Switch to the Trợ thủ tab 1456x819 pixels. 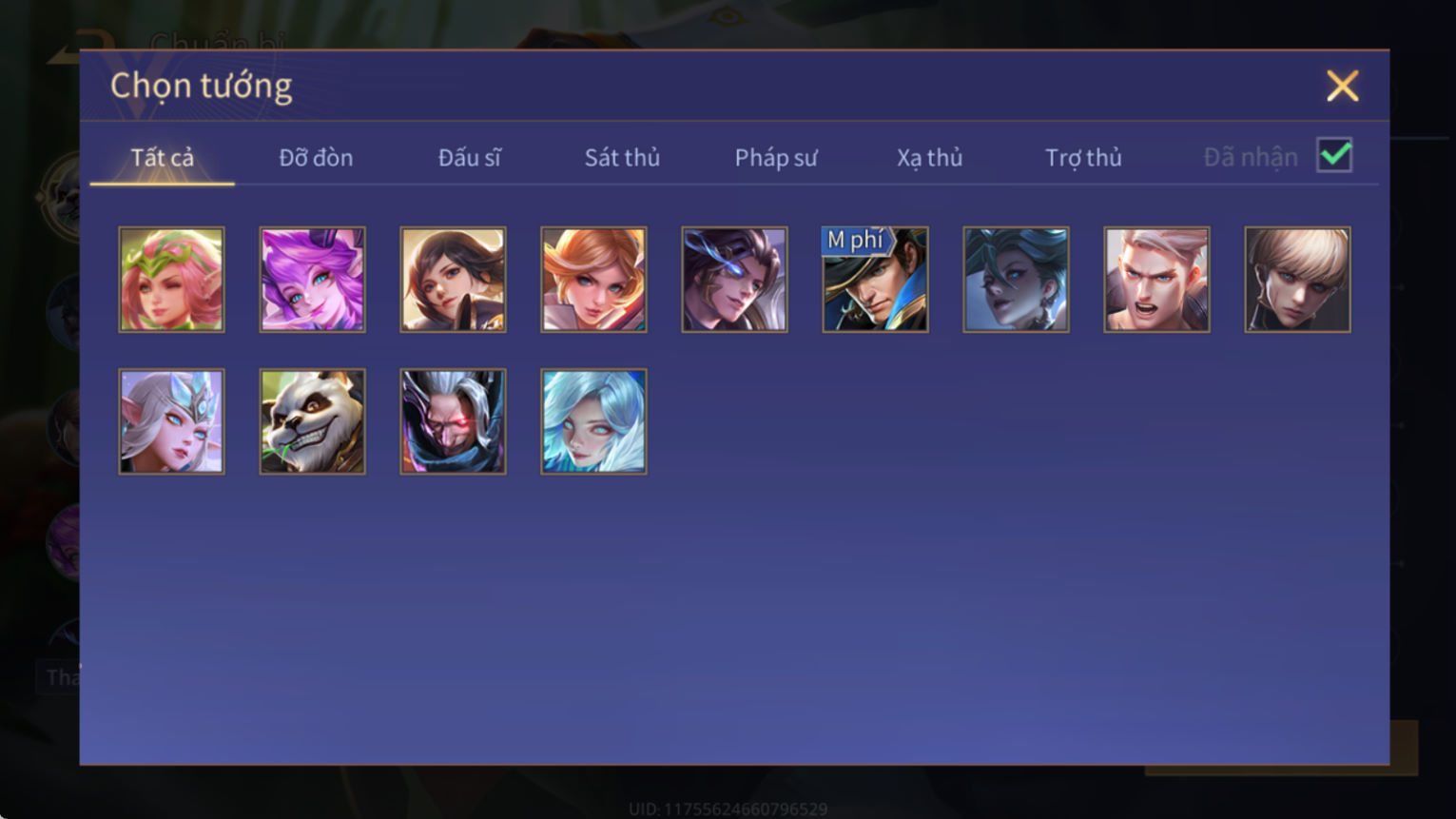tap(1083, 158)
